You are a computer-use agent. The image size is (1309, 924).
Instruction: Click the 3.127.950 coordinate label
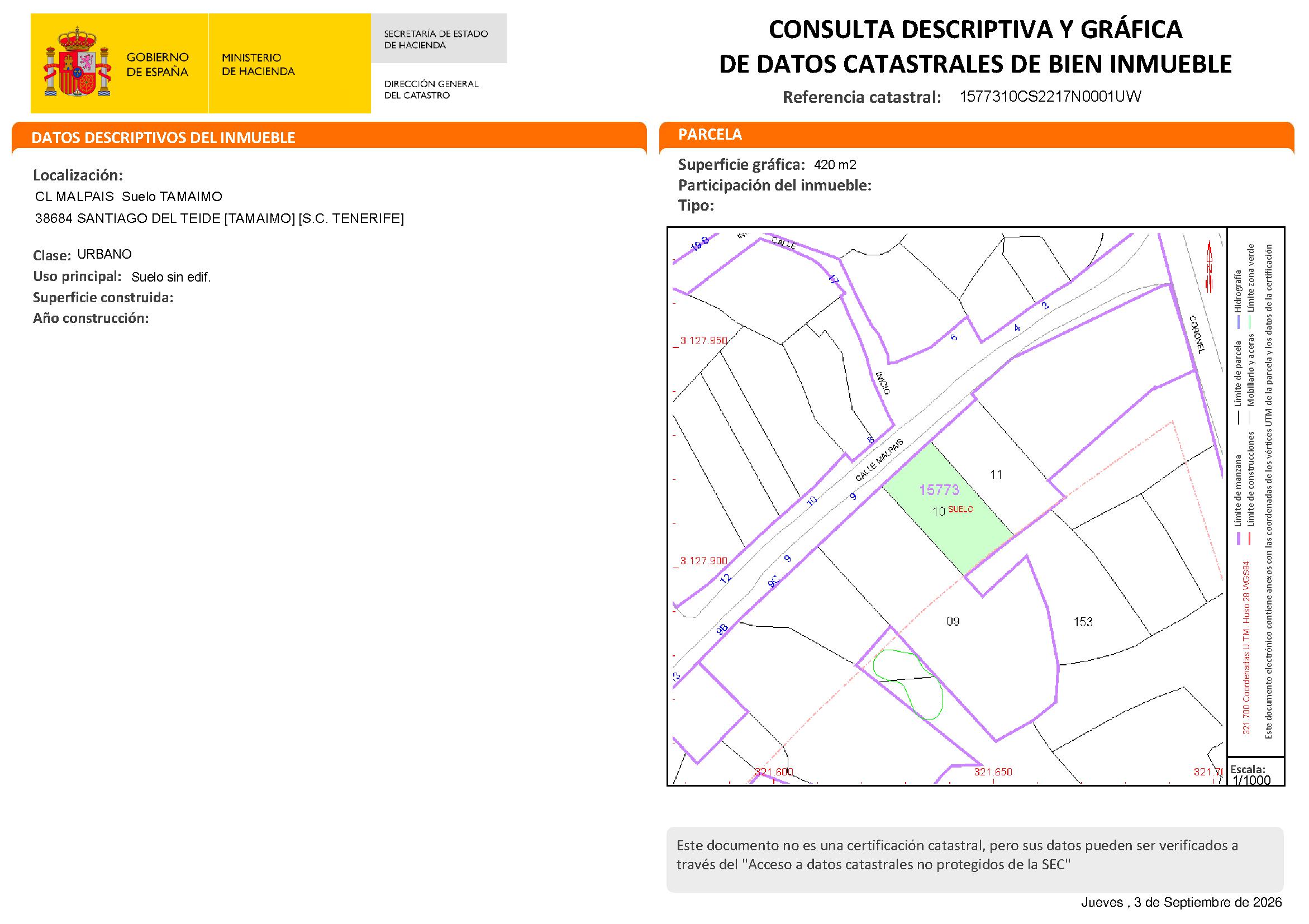point(703,341)
